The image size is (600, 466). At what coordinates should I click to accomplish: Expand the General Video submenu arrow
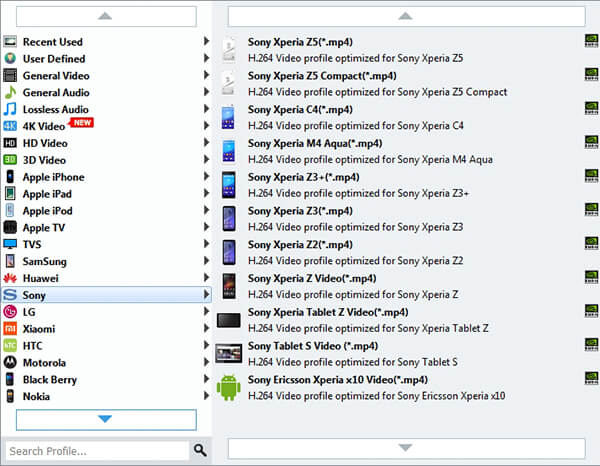coord(206,75)
